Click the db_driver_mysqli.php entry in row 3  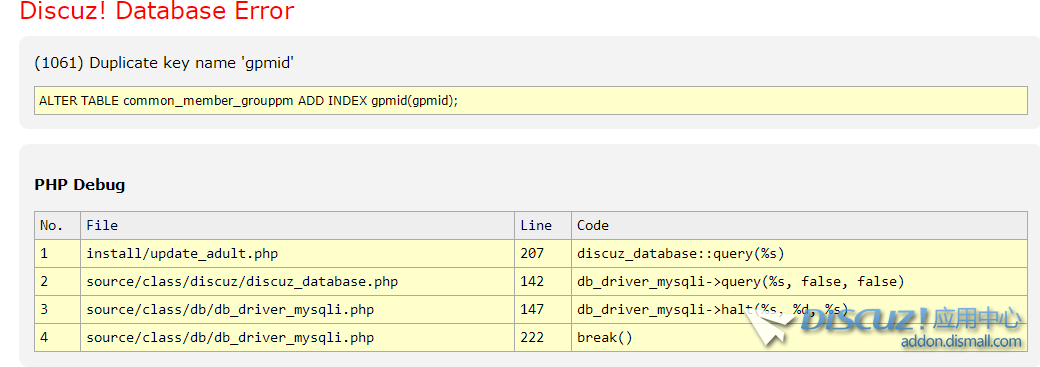(297, 309)
